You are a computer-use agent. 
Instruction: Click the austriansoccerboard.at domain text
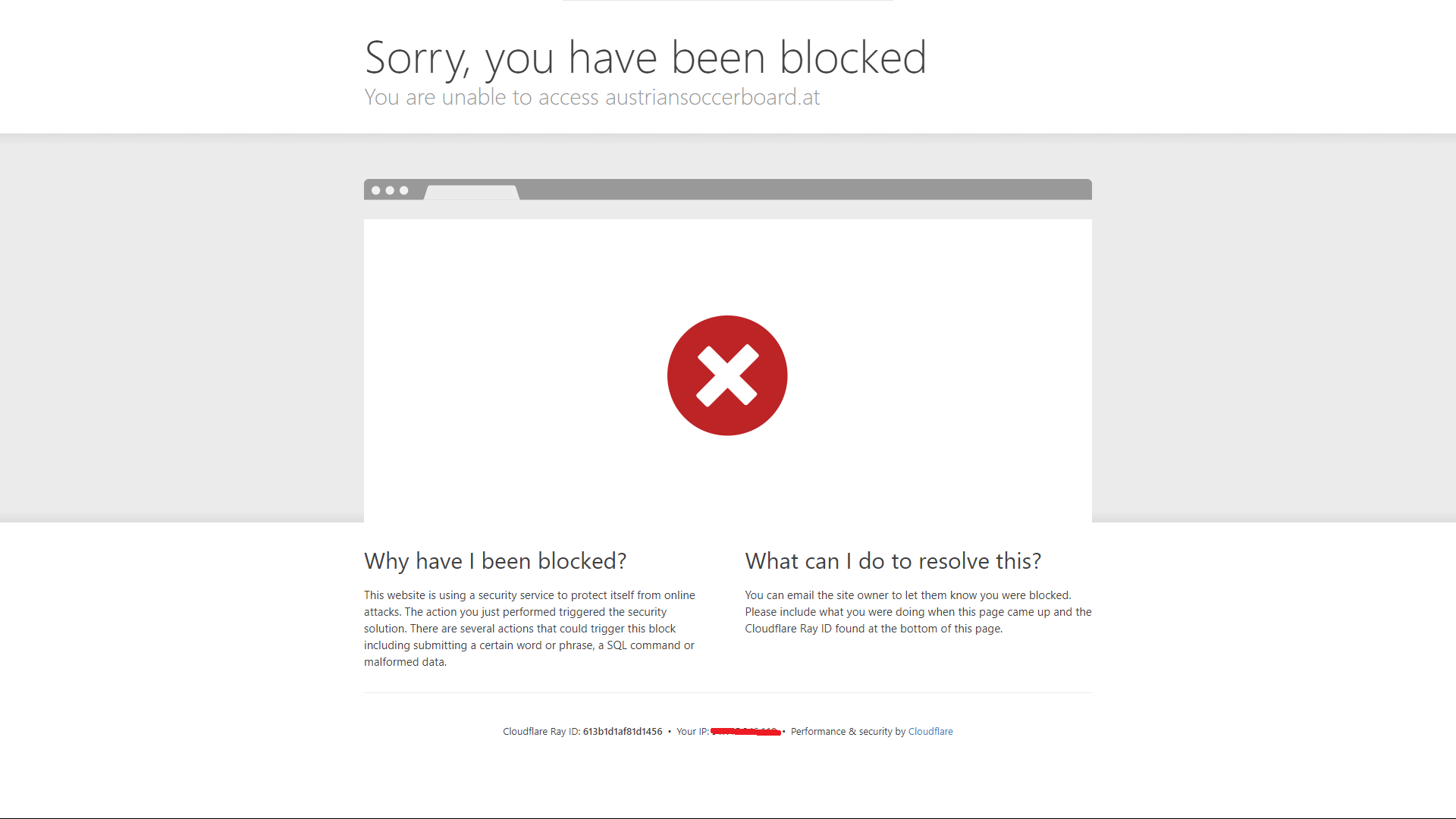tap(712, 97)
